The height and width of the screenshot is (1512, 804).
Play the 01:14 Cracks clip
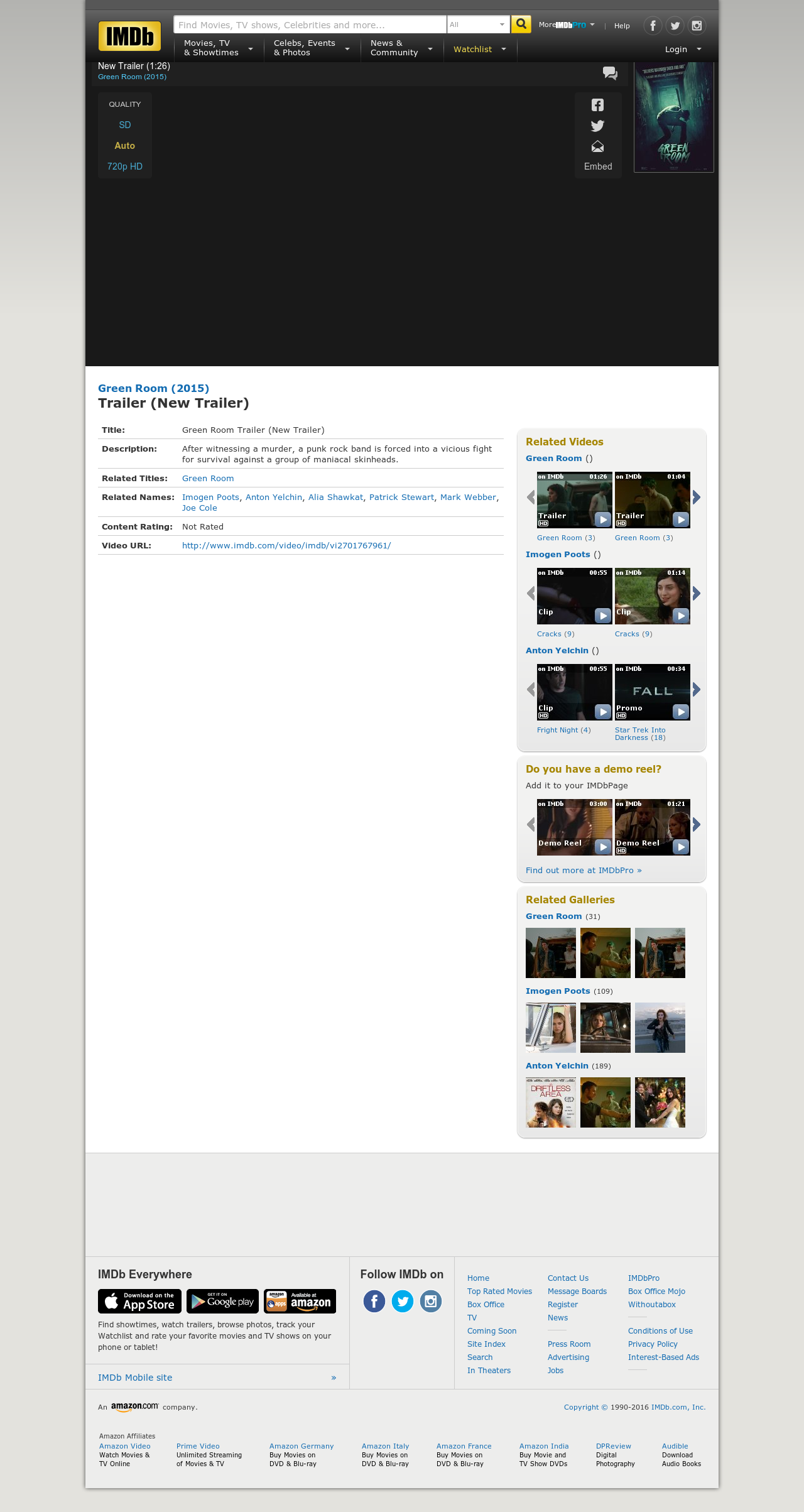[x=653, y=596]
